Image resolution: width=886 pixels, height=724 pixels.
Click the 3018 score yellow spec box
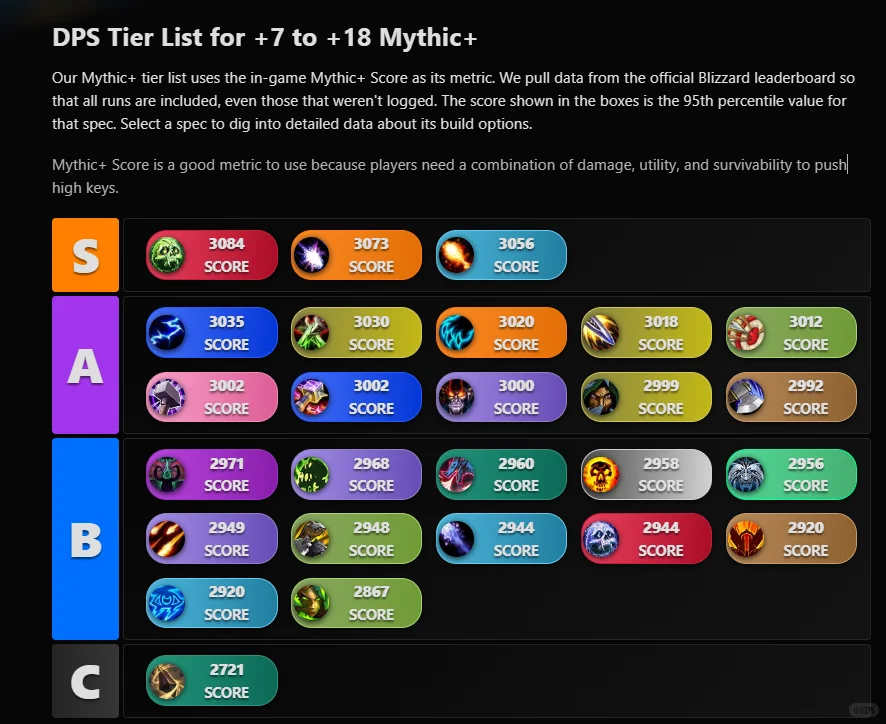tap(646, 332)
